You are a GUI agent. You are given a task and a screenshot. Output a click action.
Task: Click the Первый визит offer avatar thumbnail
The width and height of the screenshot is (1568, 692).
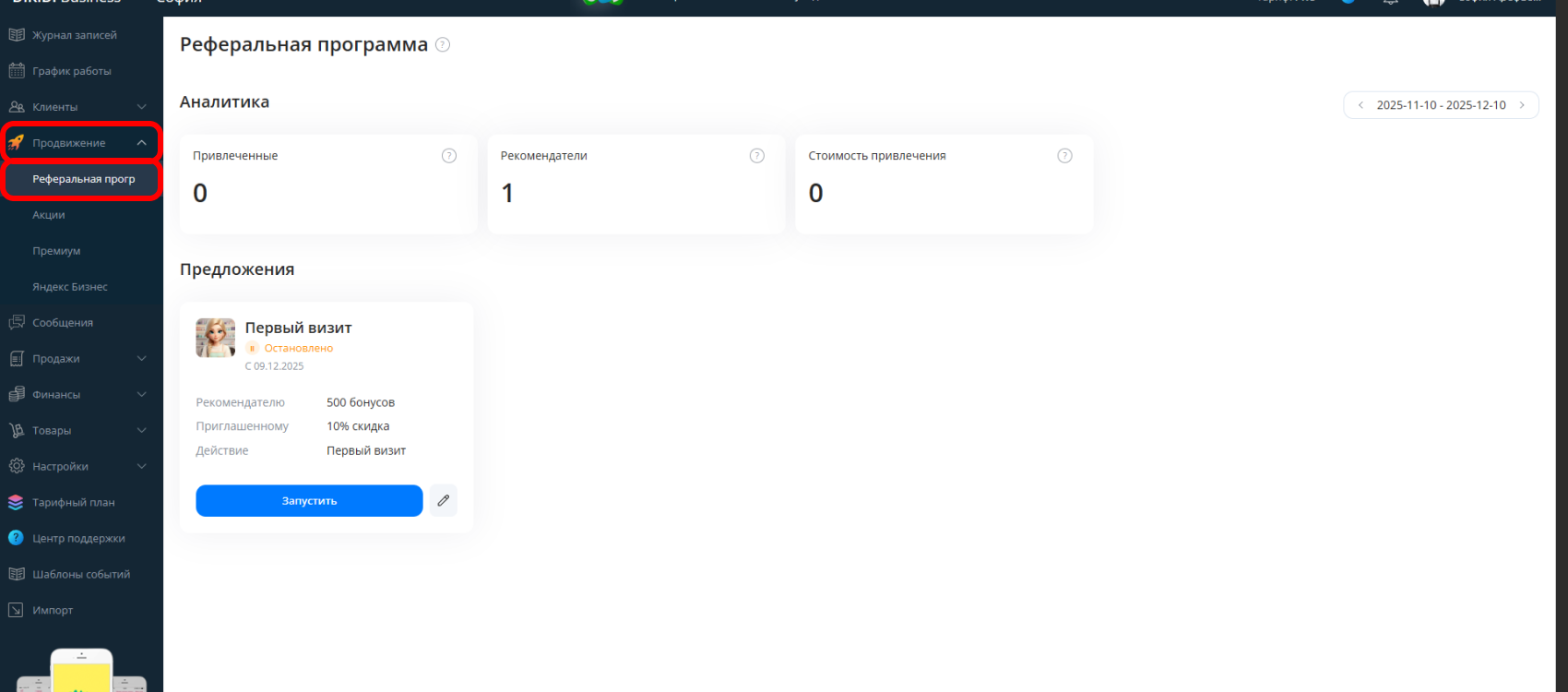[x=216, y=338]
